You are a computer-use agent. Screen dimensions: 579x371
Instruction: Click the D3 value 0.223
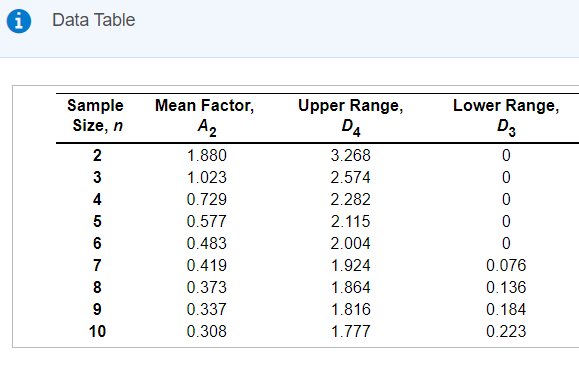pos(506,331)
